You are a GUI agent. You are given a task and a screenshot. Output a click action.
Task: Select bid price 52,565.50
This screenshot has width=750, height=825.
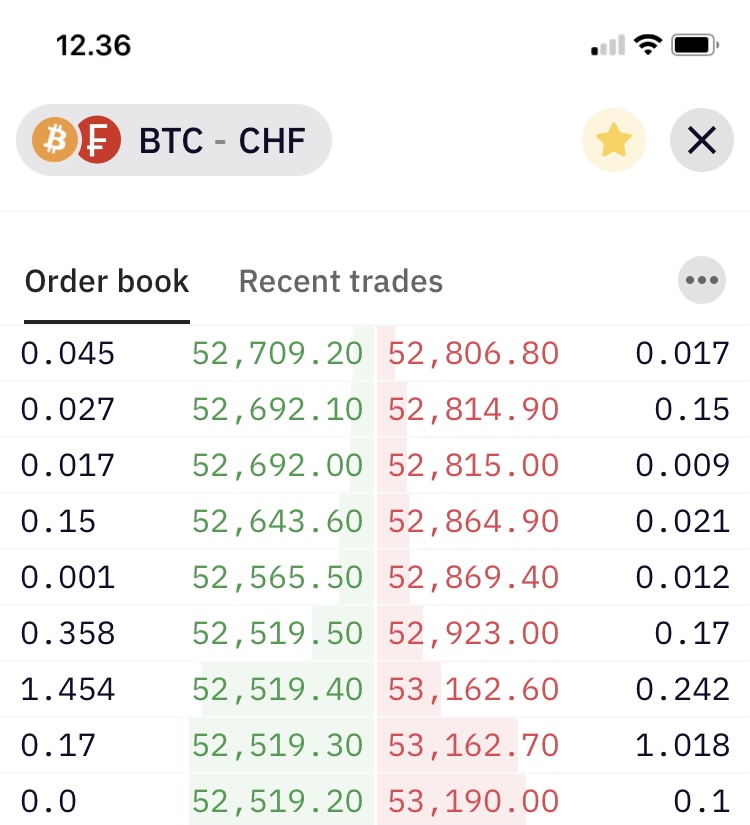[x=277, y=577]
